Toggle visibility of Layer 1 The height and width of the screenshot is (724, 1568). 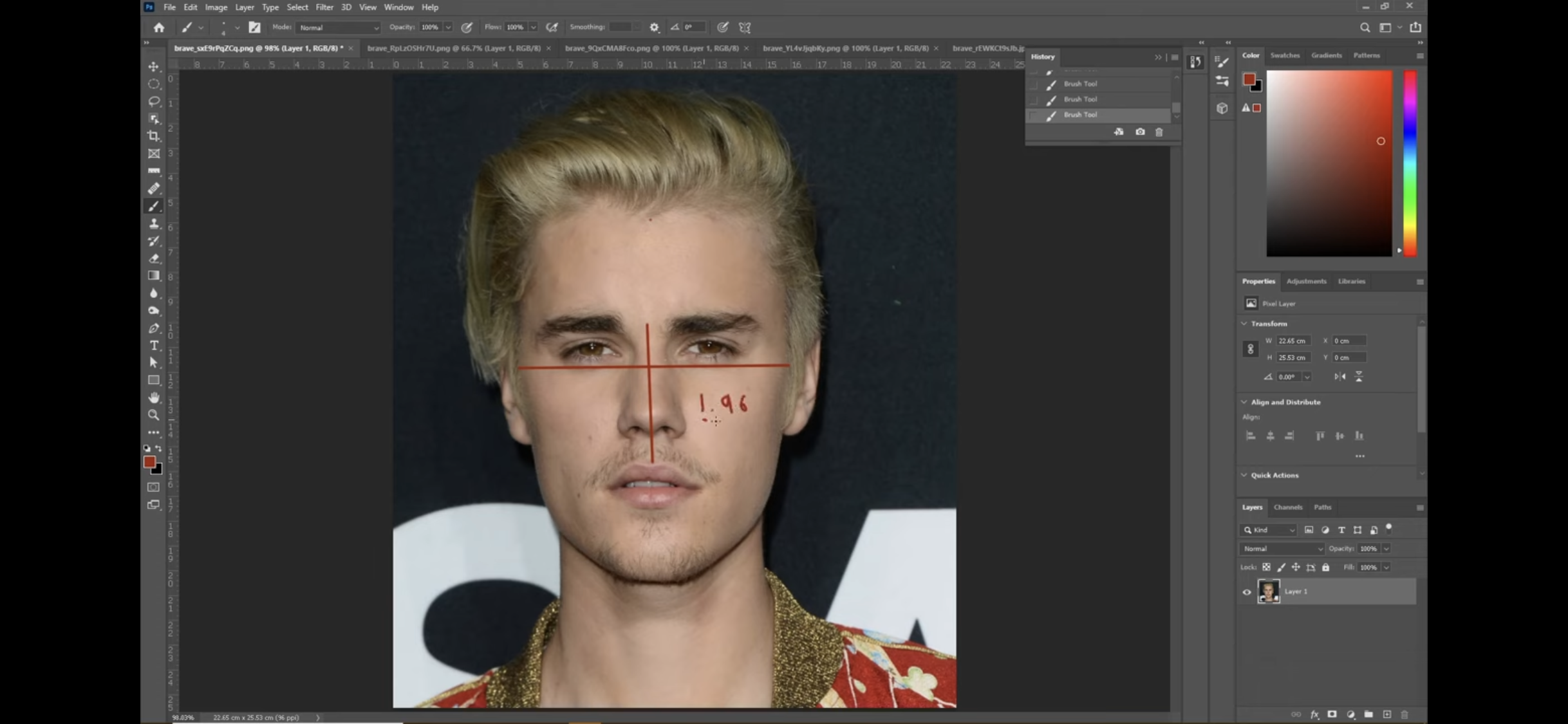pyautogui.click(x=1247, y=592)
